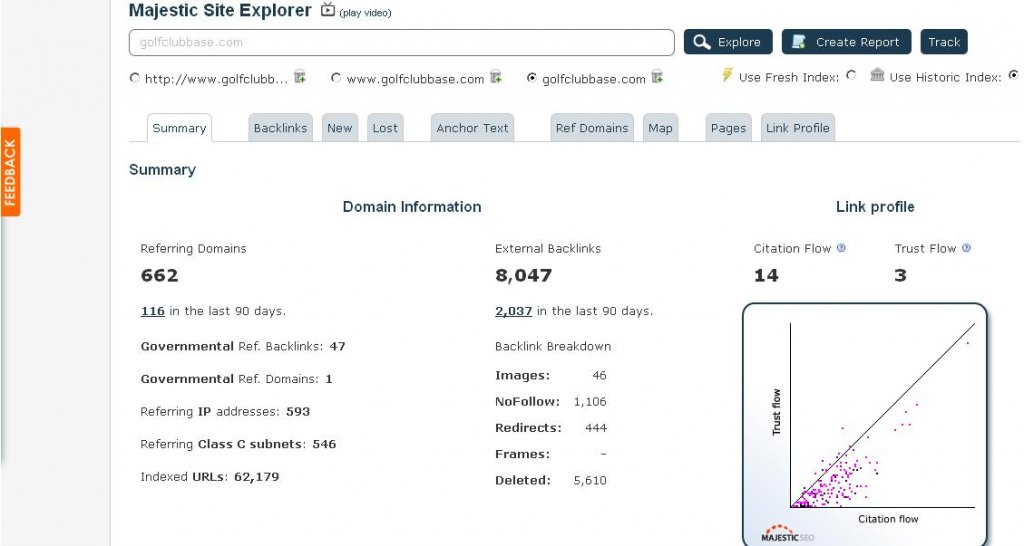
Task: Click the Domain Information heading
Action: tap(412, 206)
